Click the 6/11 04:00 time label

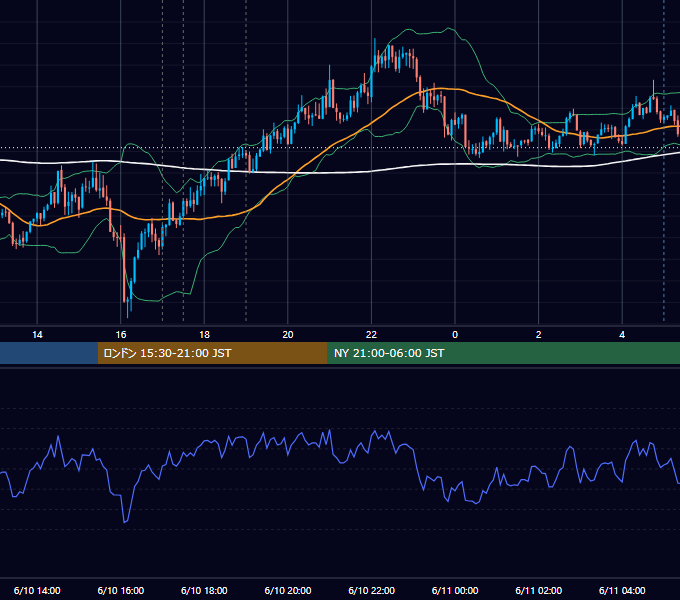[622, 590]
